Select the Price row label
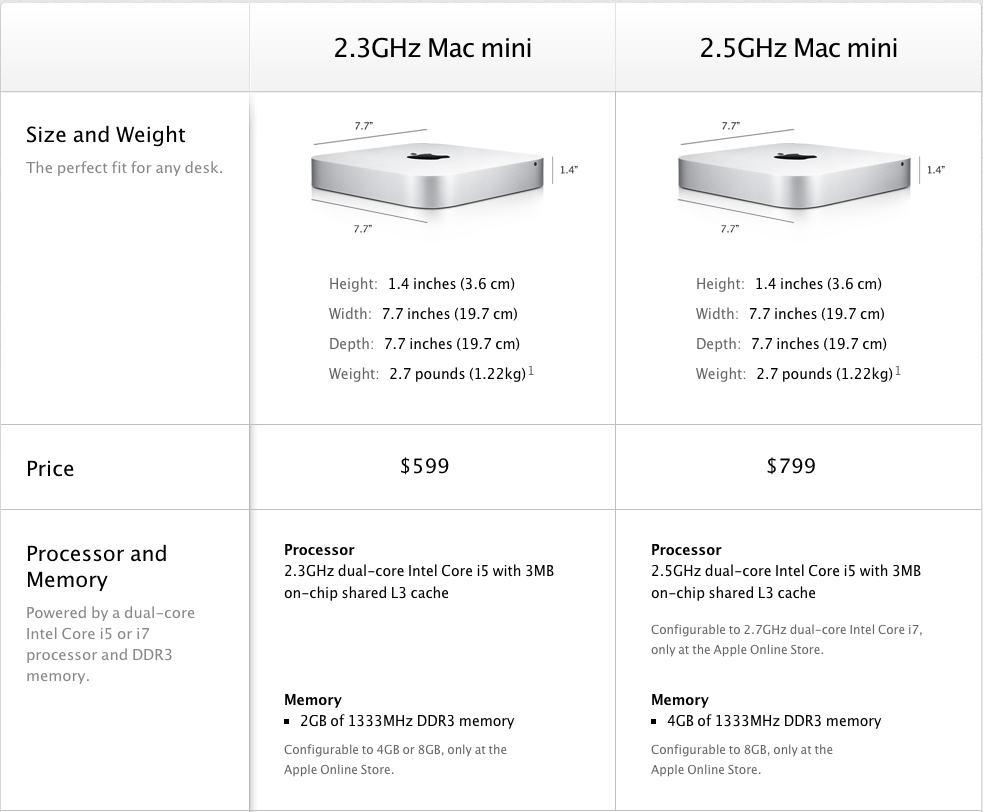 pyautogui.click(x=50, y=468)
